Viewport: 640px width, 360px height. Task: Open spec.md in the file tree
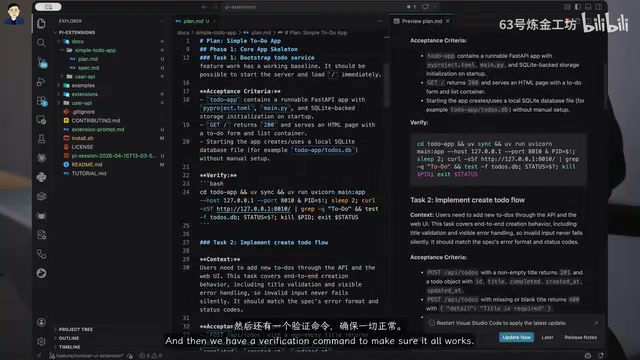(x=89, y=68)
